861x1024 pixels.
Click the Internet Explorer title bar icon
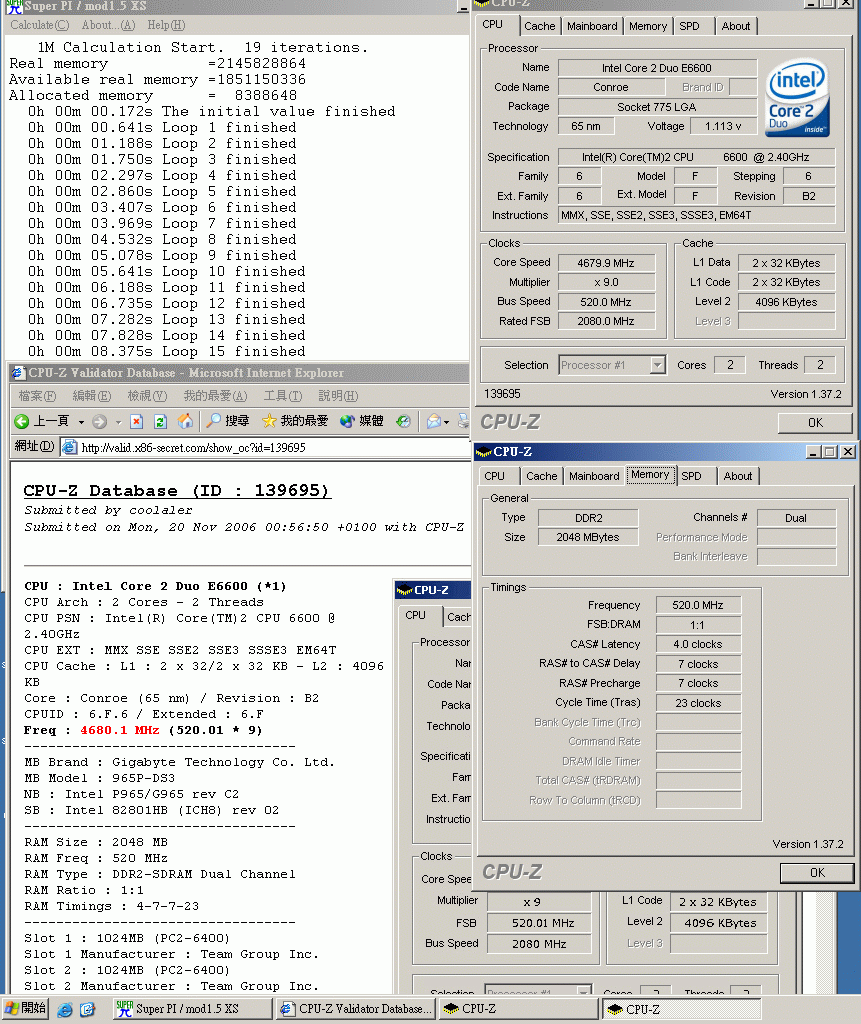[18, 373]
